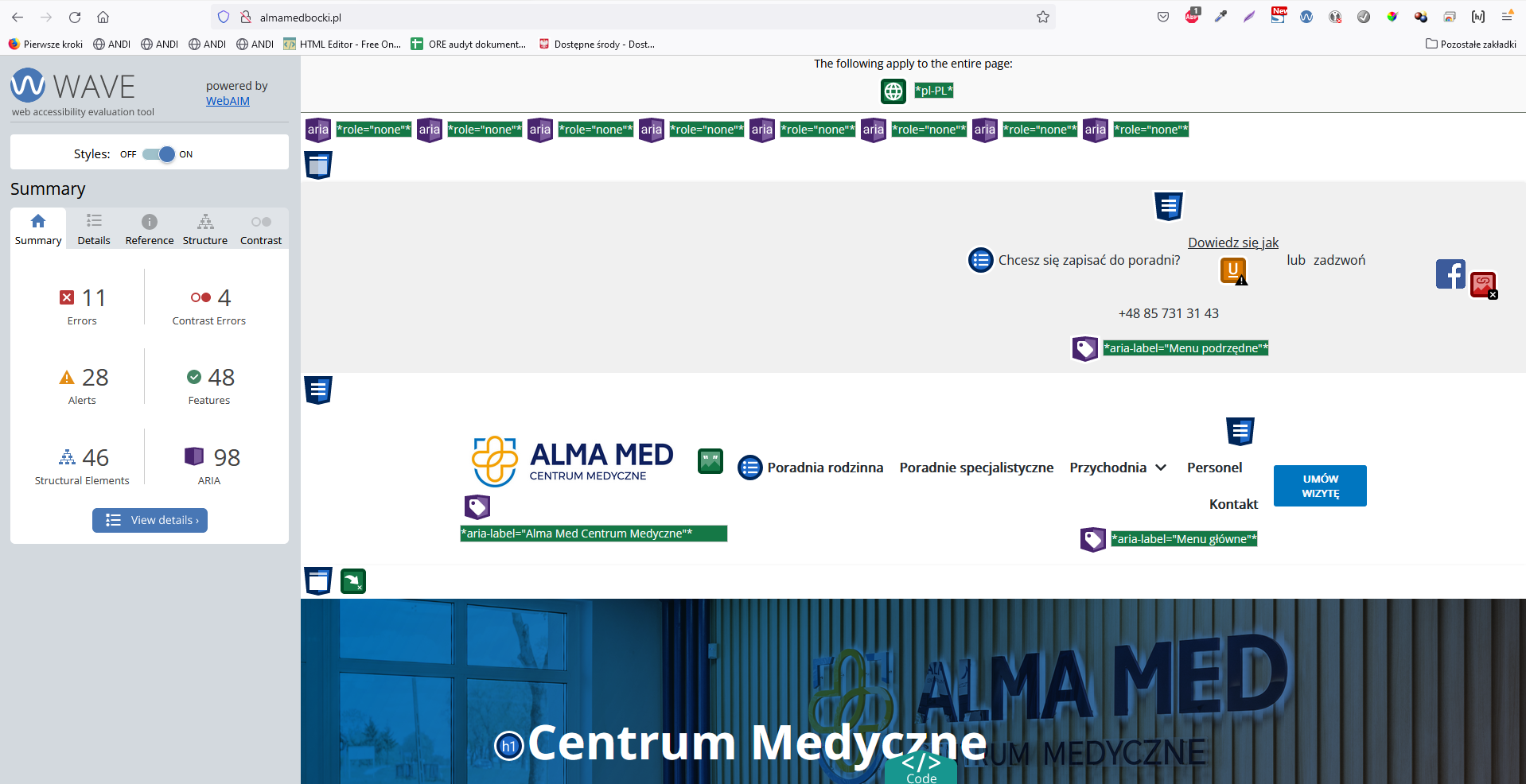Image resolution: width=1526 pixels, height=784 pixels.
Task: Click the aria tag icon under Alma Med logo
Action: point(477,506)
